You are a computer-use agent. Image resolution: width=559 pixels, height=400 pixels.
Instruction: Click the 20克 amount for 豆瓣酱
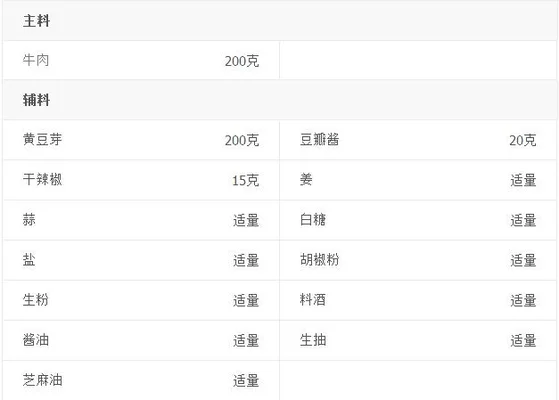[523, 140]
